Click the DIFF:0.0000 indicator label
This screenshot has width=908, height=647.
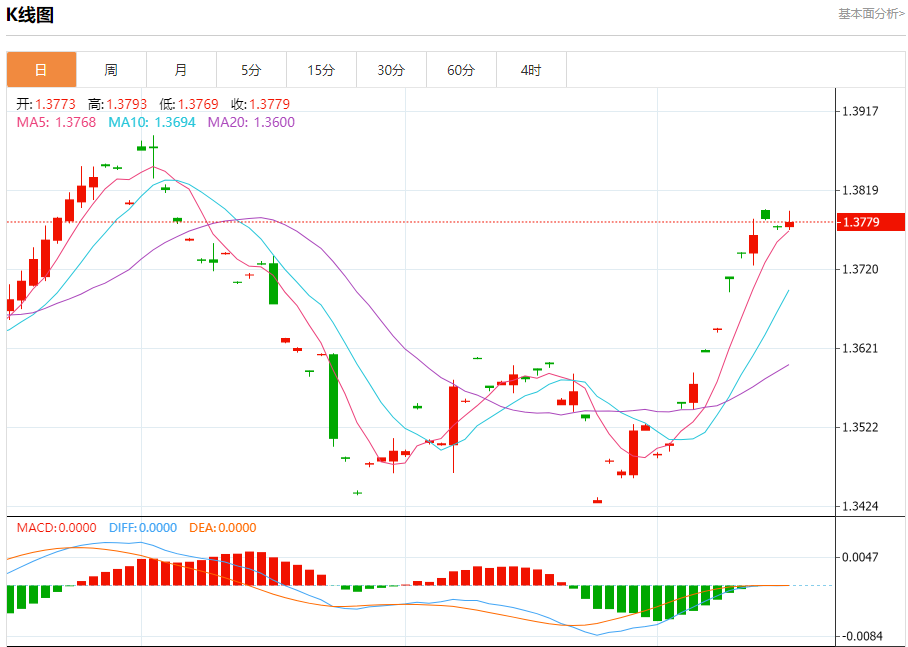[x=142, y=528]
